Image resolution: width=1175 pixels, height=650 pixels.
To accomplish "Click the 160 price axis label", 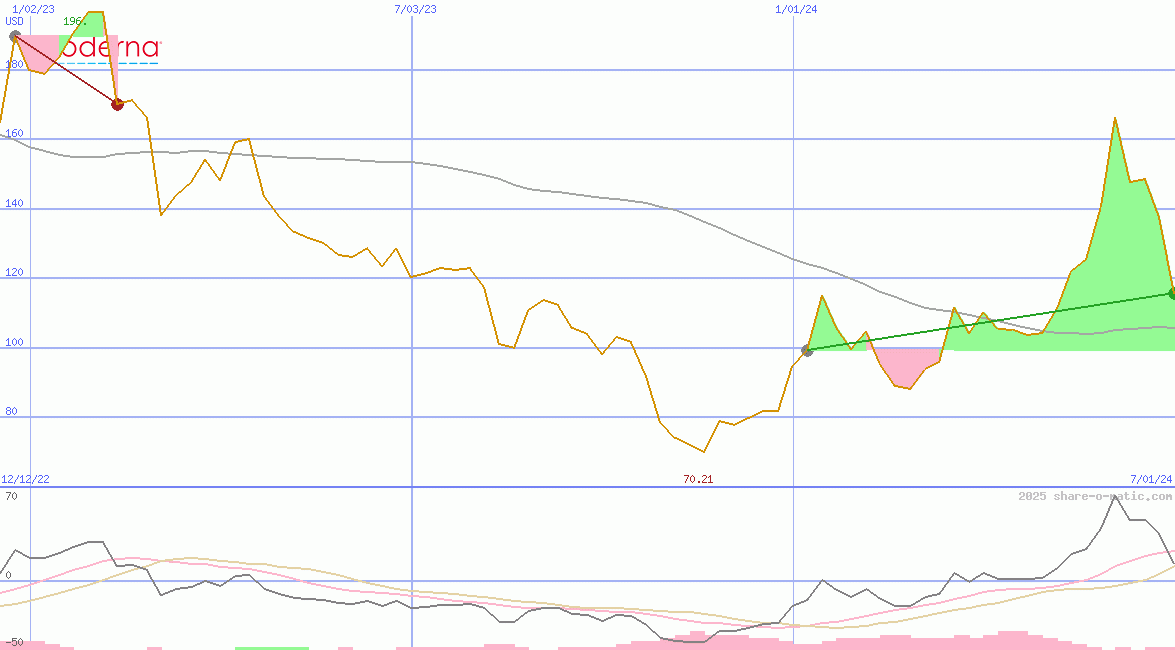I will (x=14, y=134).
